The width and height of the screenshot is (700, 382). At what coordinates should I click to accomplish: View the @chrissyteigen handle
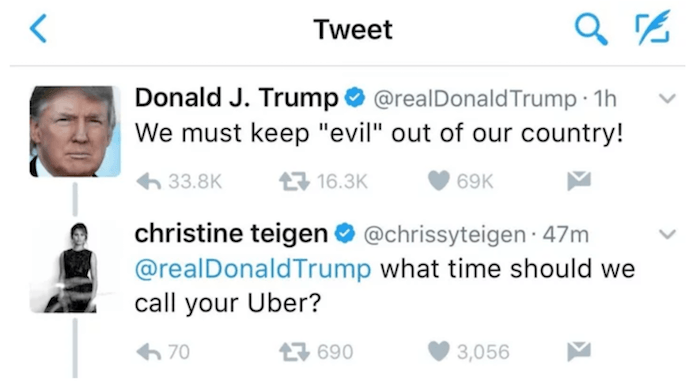[x=445, y=235]
